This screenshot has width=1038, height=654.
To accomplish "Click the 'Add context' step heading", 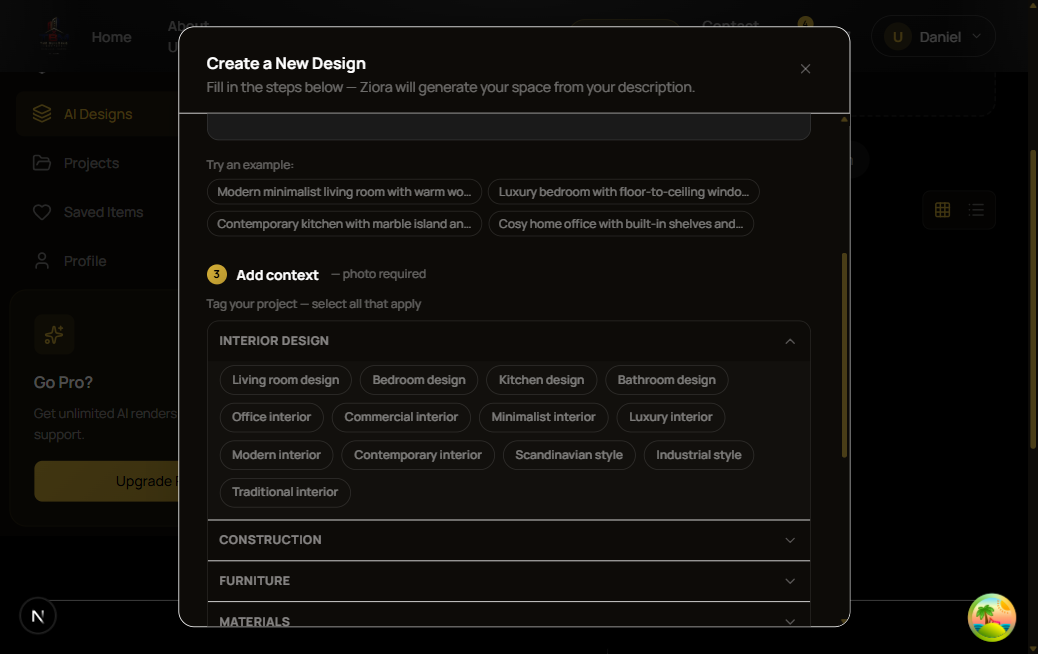I will (277, 275).
